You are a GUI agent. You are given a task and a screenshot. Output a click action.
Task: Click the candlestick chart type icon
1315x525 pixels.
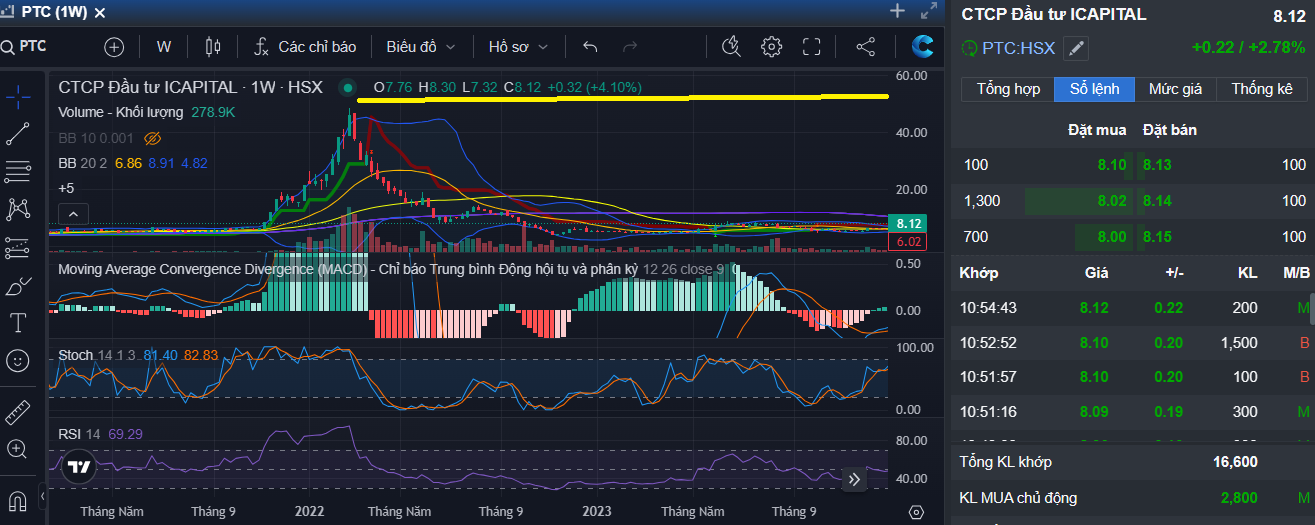click(x=211, y=47)
